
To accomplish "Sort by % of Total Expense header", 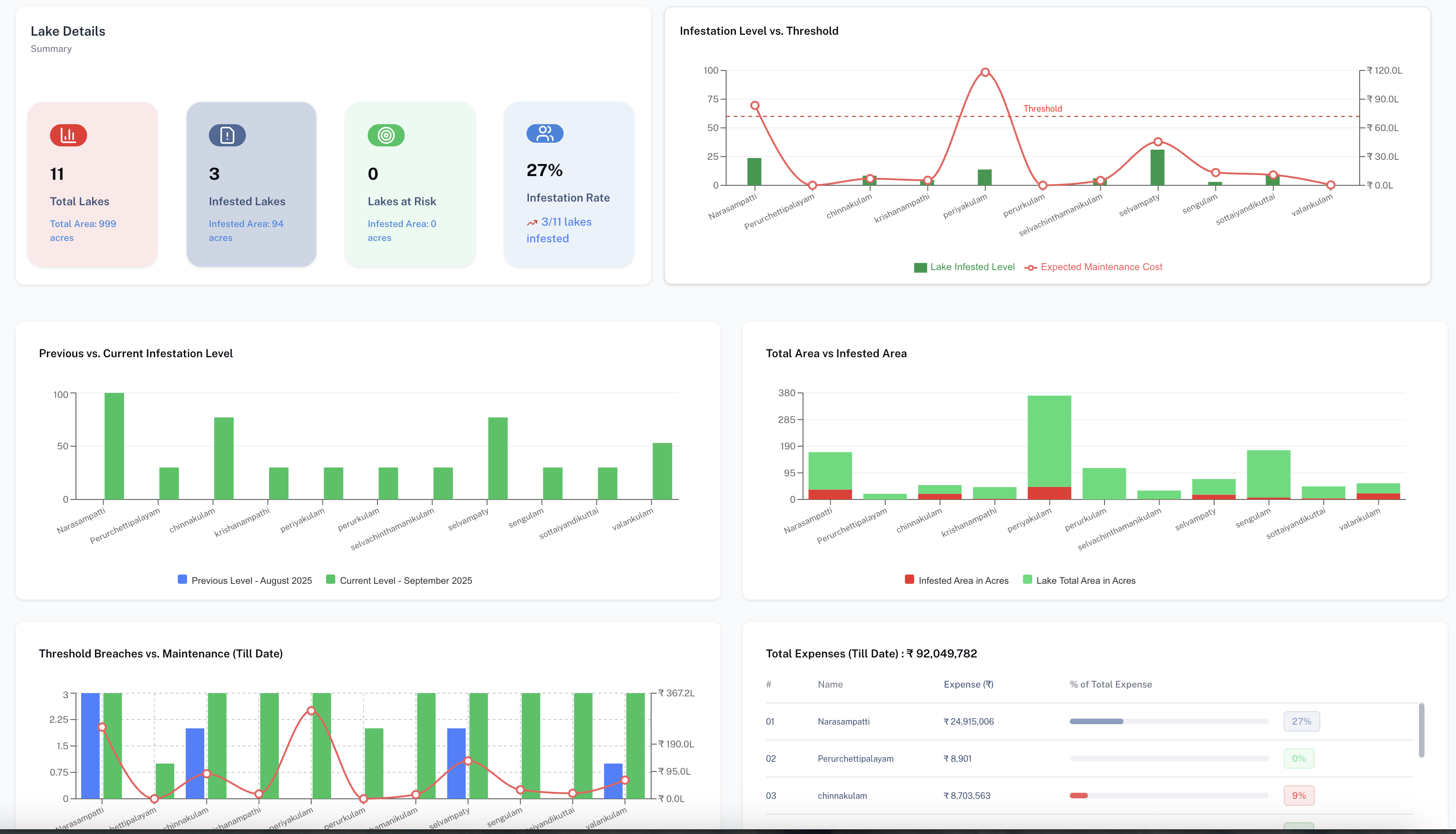I will (x=1111, y=684).
